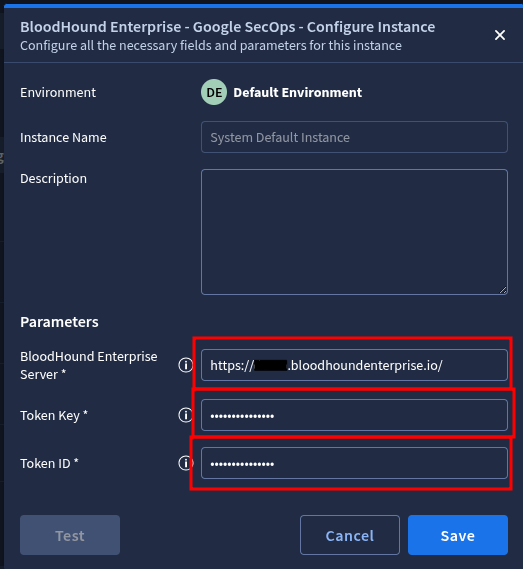This screenshot has height=569, width=523.
Task: Click inside the Description text area
Action: tap(354, 232)
